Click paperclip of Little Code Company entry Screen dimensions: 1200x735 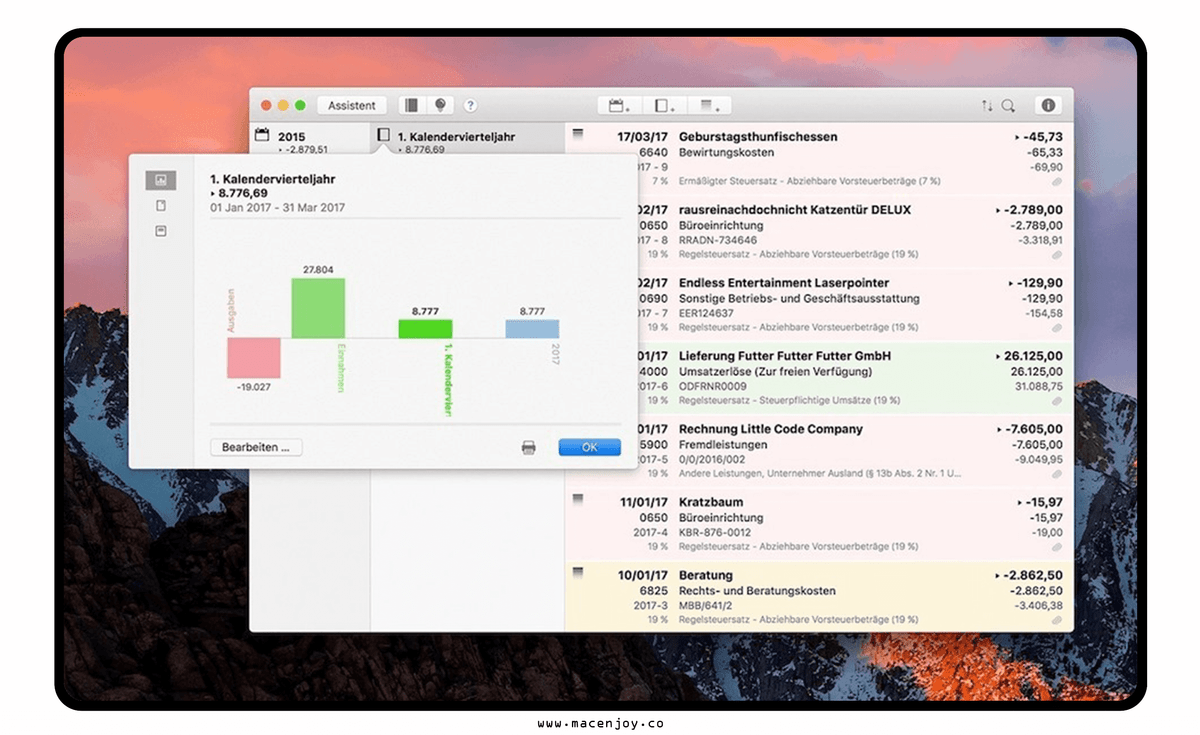pos(1057,474)
